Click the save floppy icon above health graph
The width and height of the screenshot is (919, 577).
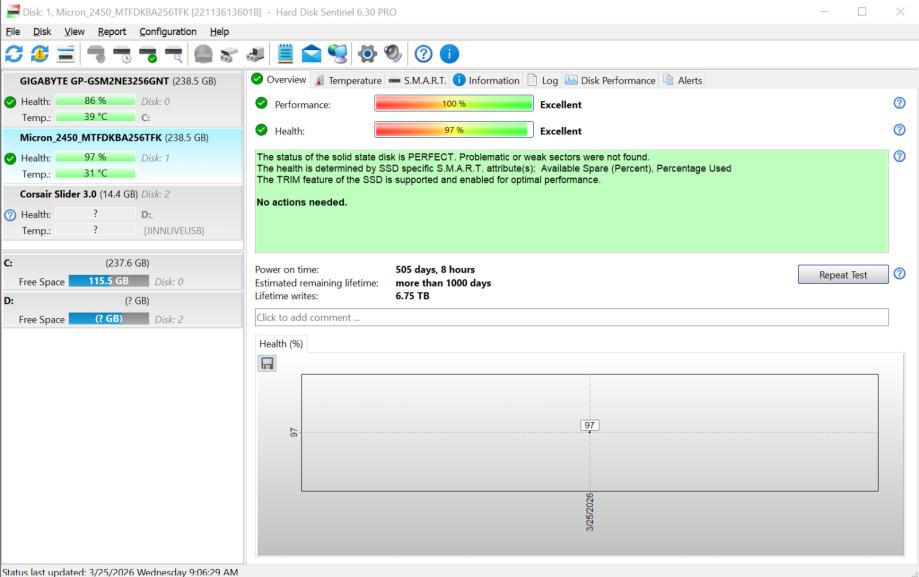click(267, 364)
